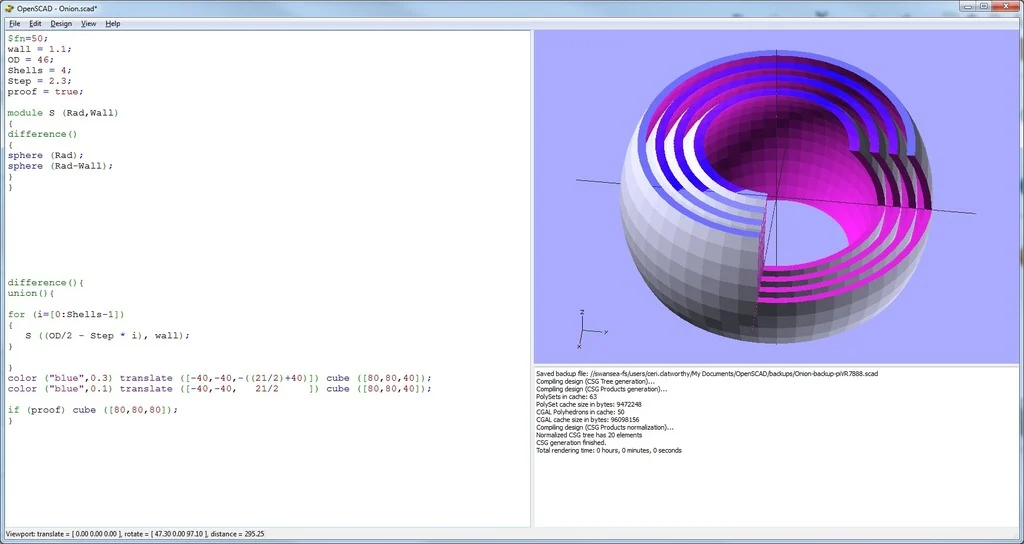1024x544 pixels.
Task: Click the code line 'sphere (Rad);'
Action: click(46, 155)
